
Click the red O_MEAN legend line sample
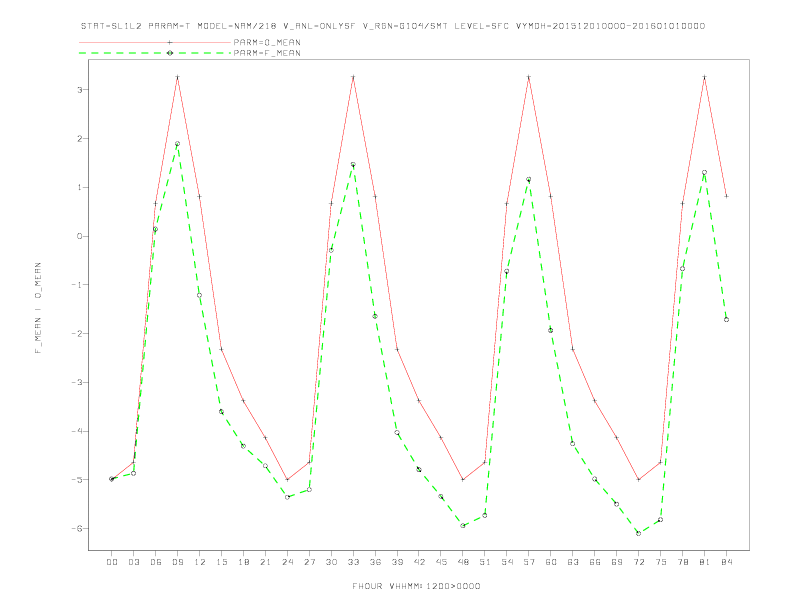(x=155, y=42)
